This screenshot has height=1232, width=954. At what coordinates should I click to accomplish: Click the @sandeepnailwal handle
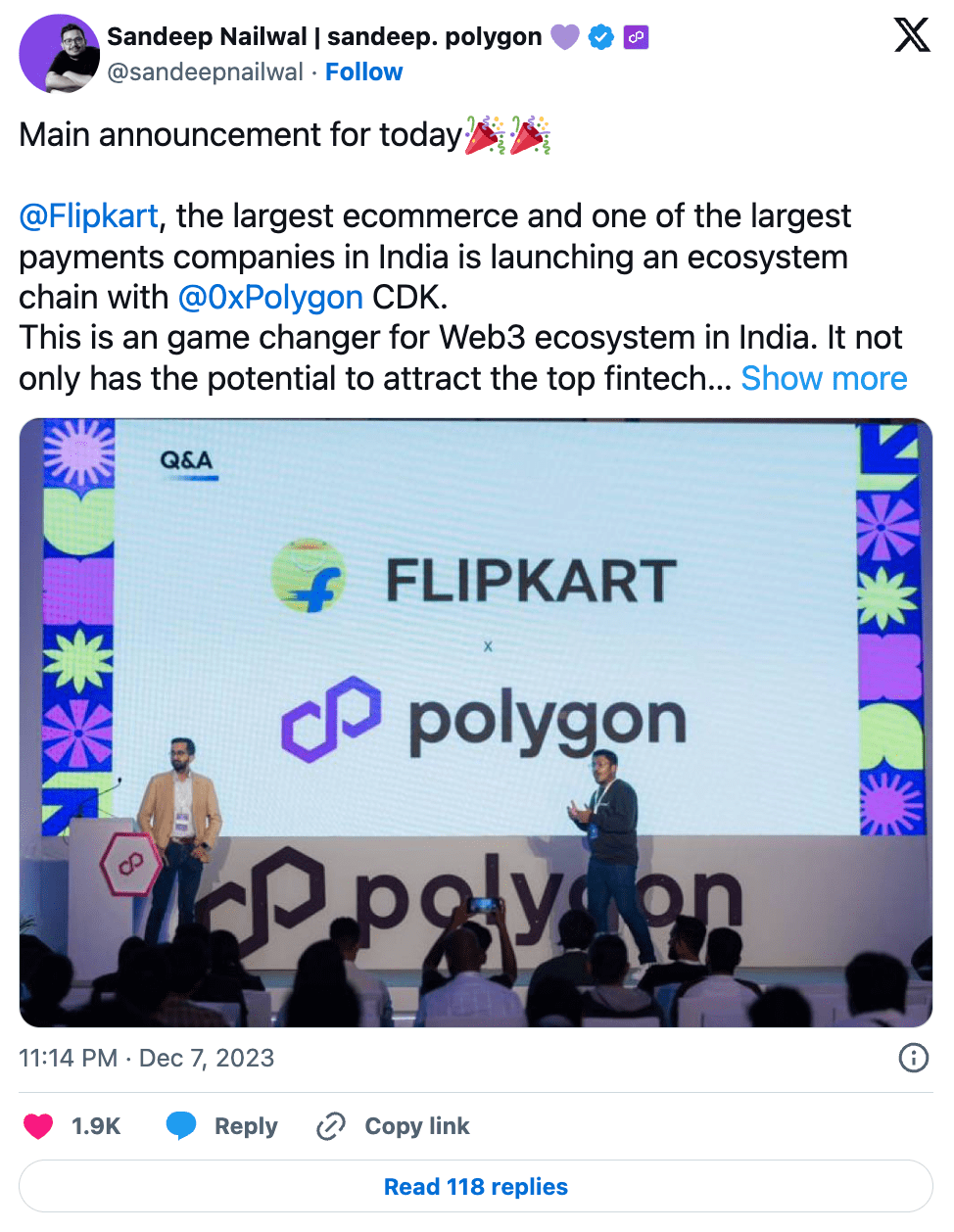pyautogui.click(x=205, y=72)
